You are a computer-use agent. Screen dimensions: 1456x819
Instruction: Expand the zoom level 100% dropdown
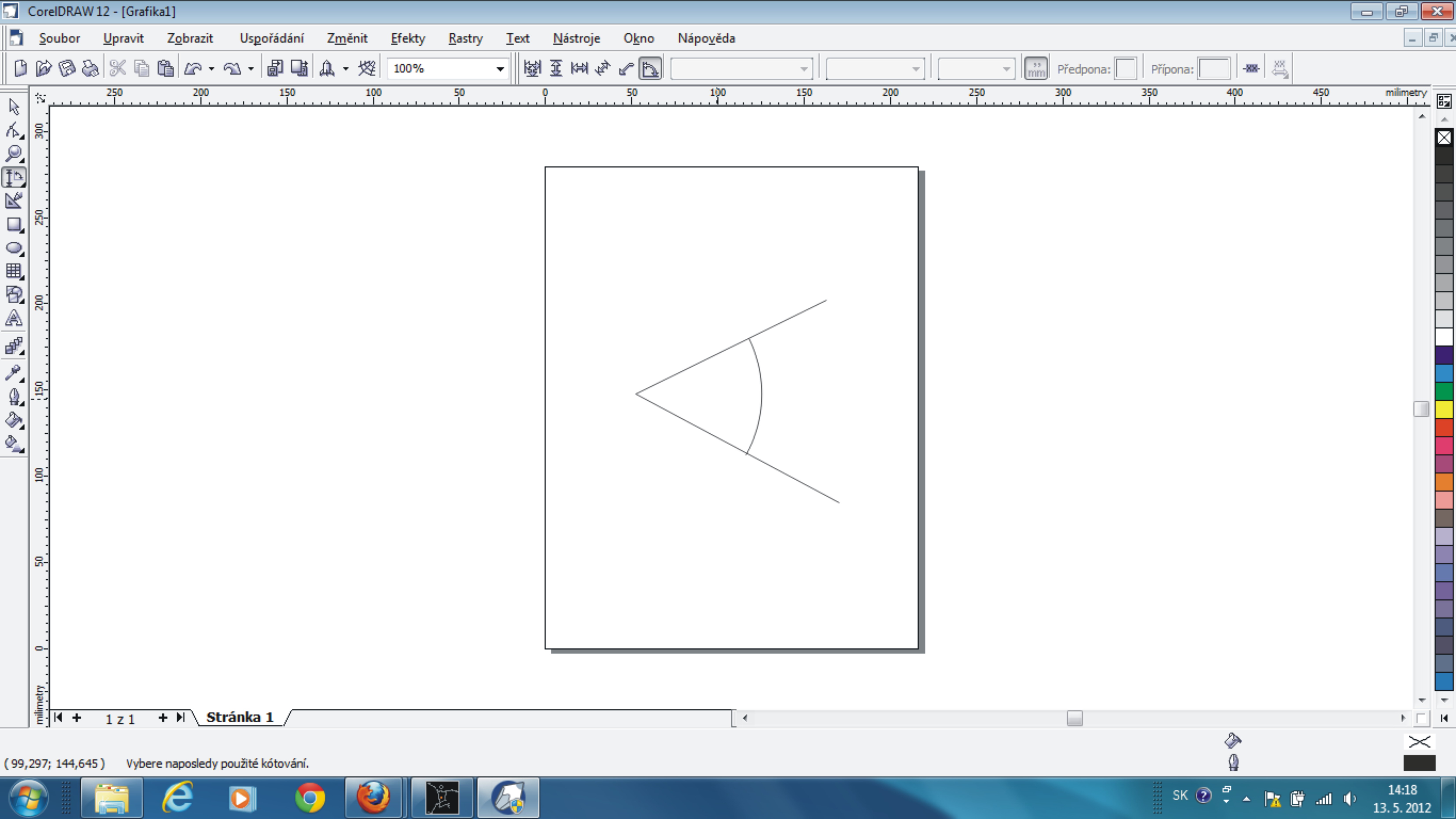[x=500, y=69]
